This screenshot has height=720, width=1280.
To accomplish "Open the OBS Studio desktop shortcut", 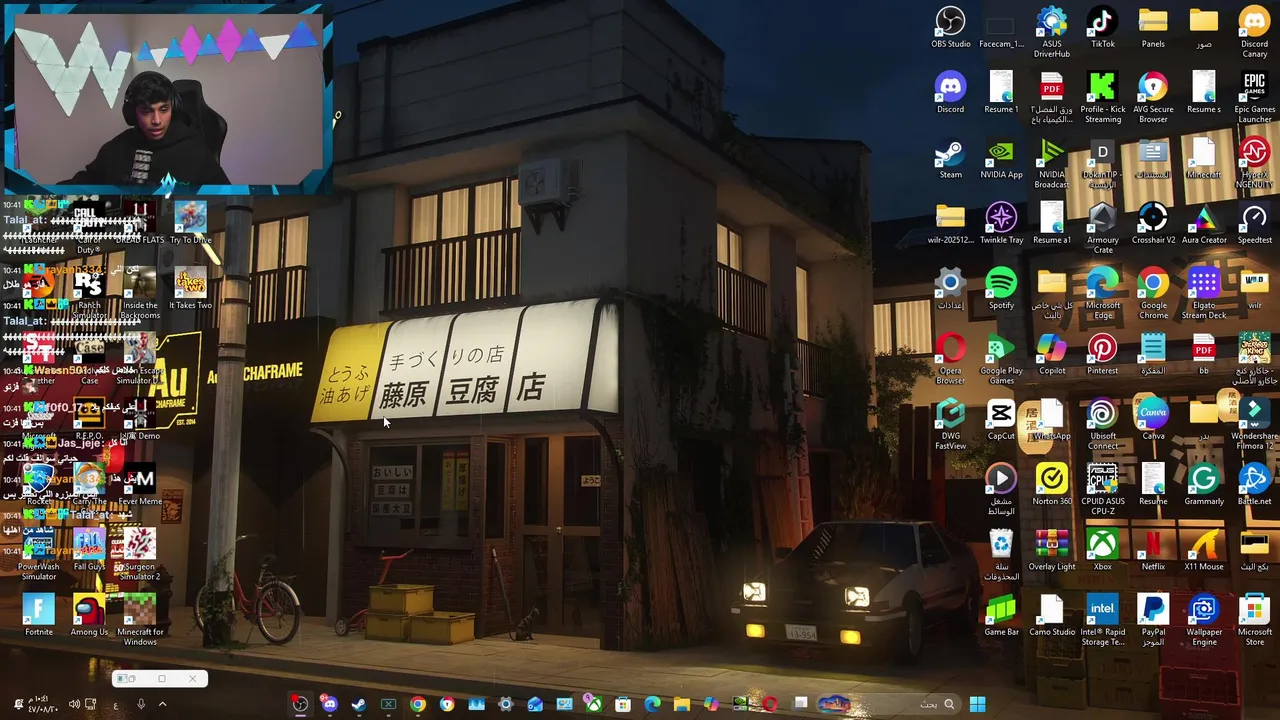I will pyautogui.click(x=950, y=28).
